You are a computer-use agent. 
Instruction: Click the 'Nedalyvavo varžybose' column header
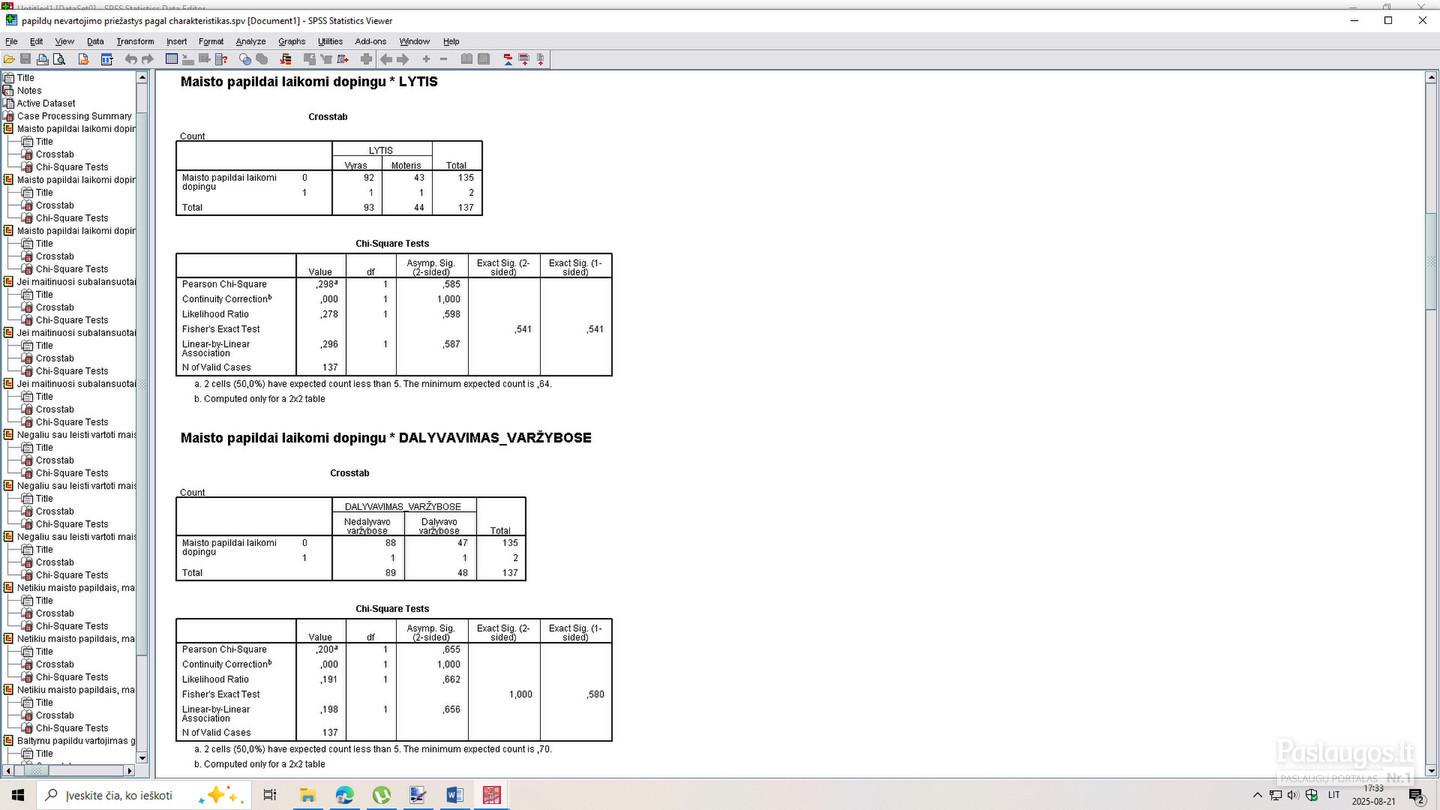[368, 525]
